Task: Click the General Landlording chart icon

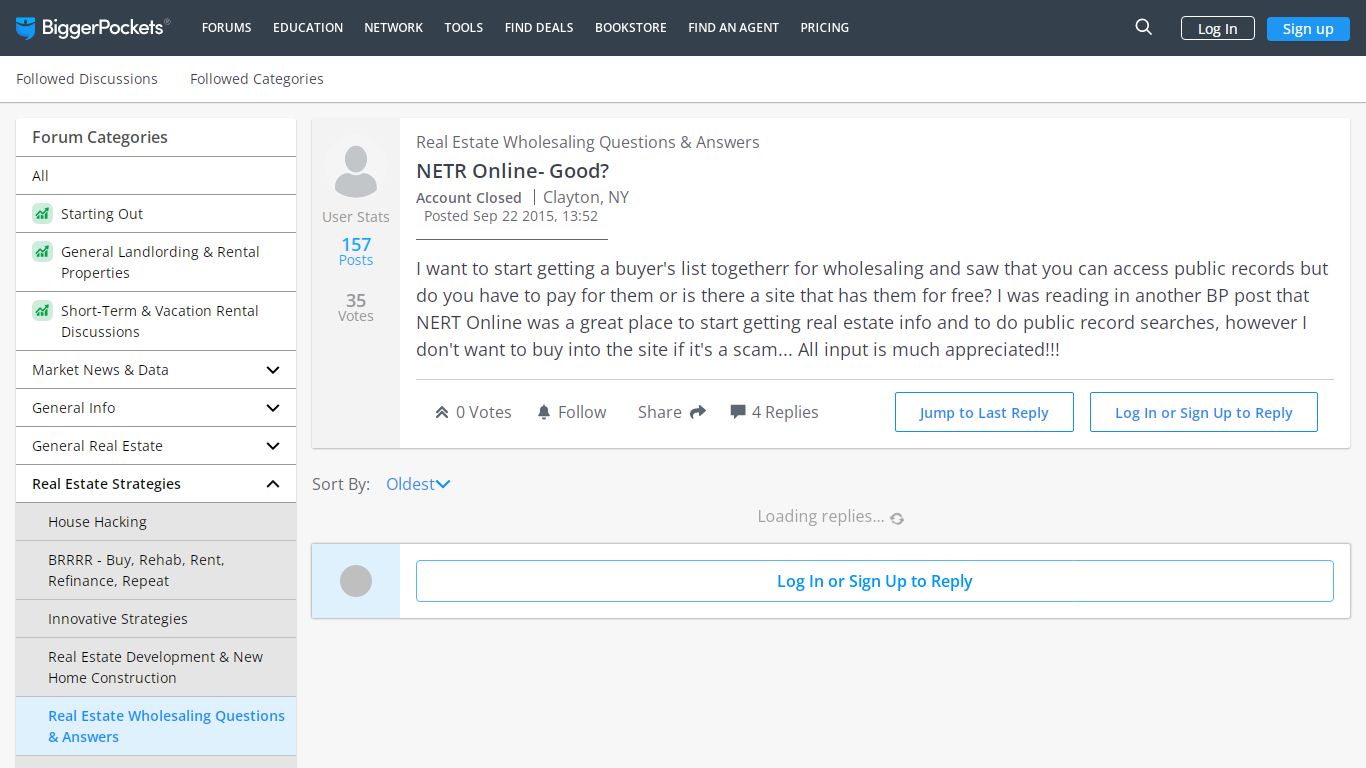Action: click(x=42, y=251)
